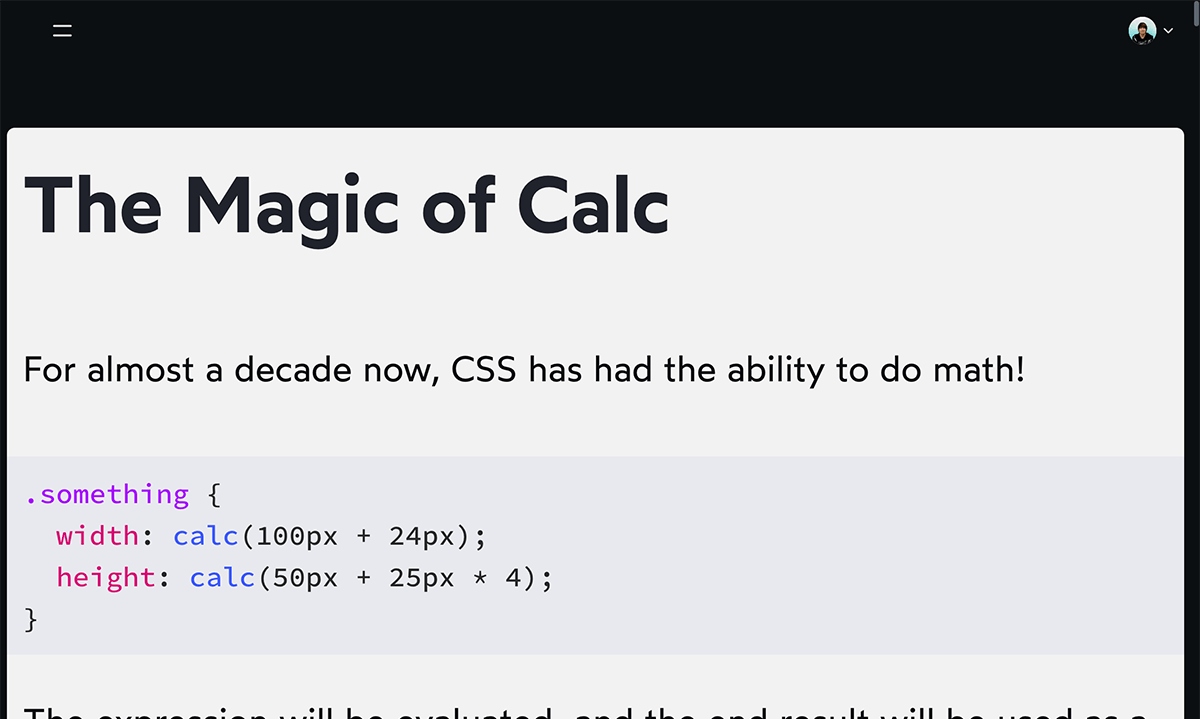Click the opening curly brace after .something
Viewport: 1200px width, 719px height.
[x=213, y=494]
